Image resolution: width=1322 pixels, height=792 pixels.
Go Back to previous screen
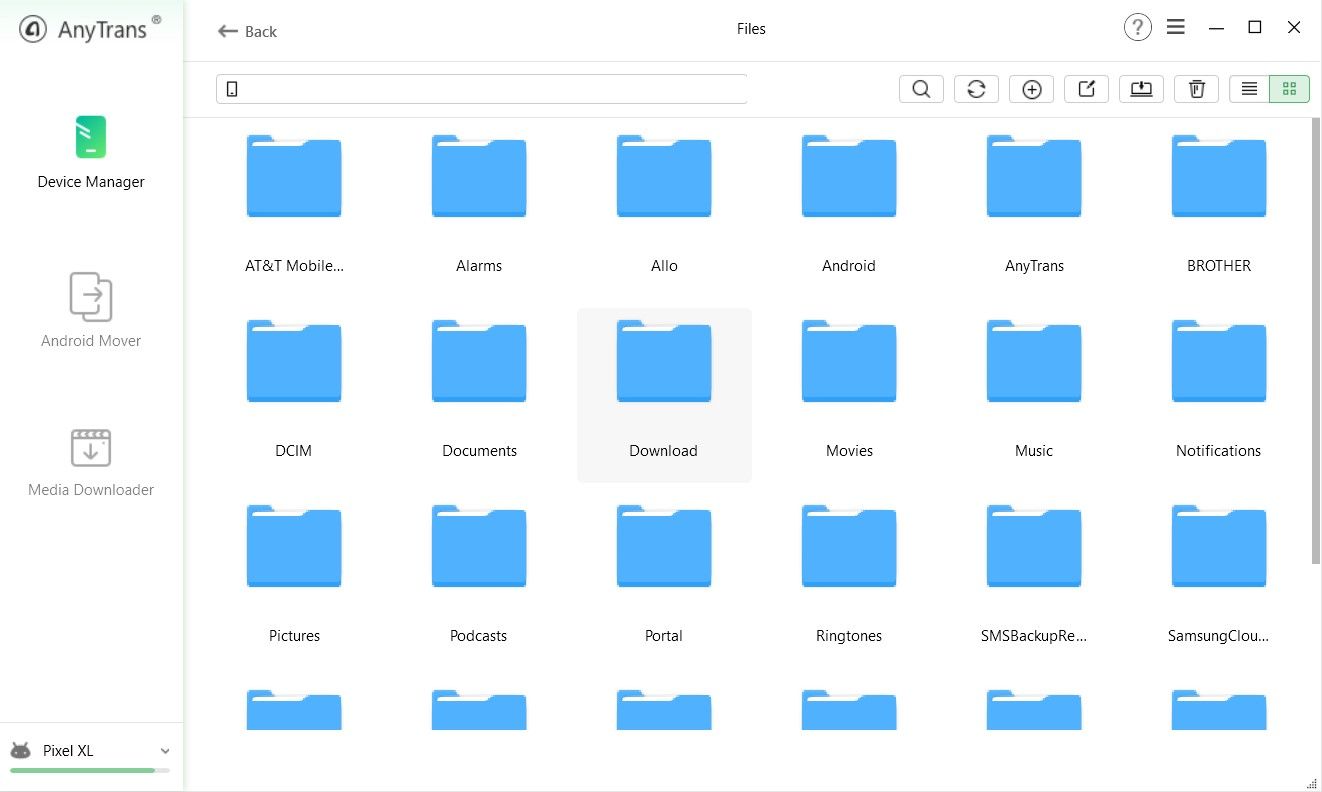(246, 31)
